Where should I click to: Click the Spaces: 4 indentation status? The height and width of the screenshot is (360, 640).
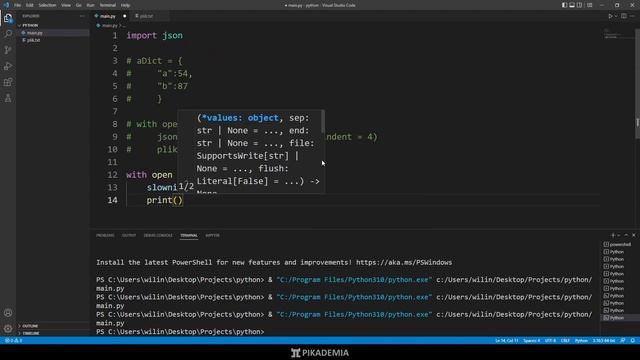[x=531, y=340]
